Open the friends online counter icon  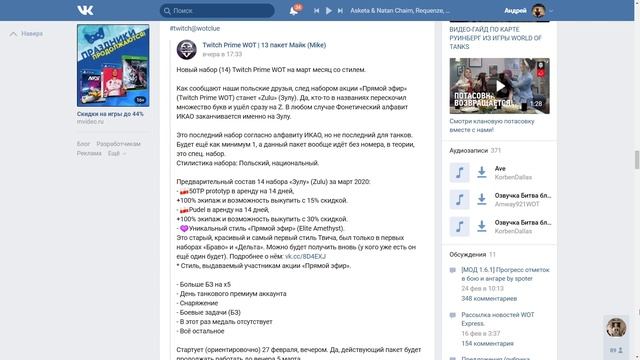[x=616, y=350]
